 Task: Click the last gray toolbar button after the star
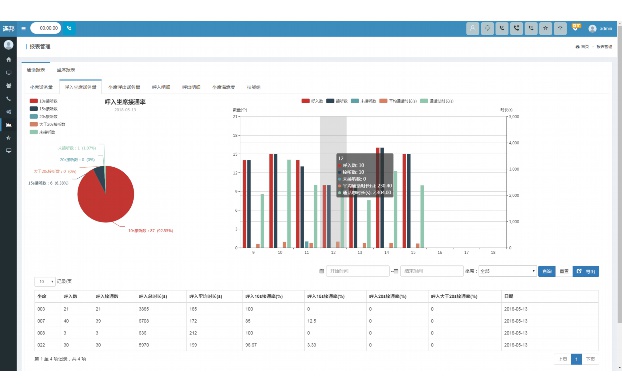560,28
